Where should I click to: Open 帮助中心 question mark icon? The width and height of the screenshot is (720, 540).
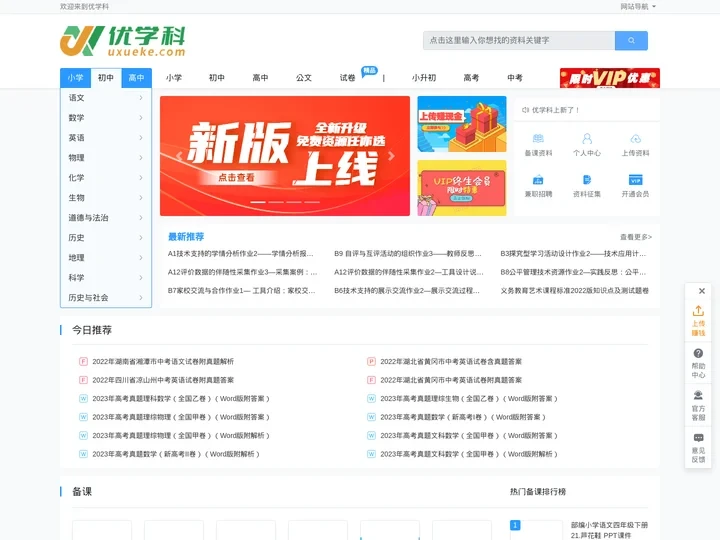coord(698,353)
